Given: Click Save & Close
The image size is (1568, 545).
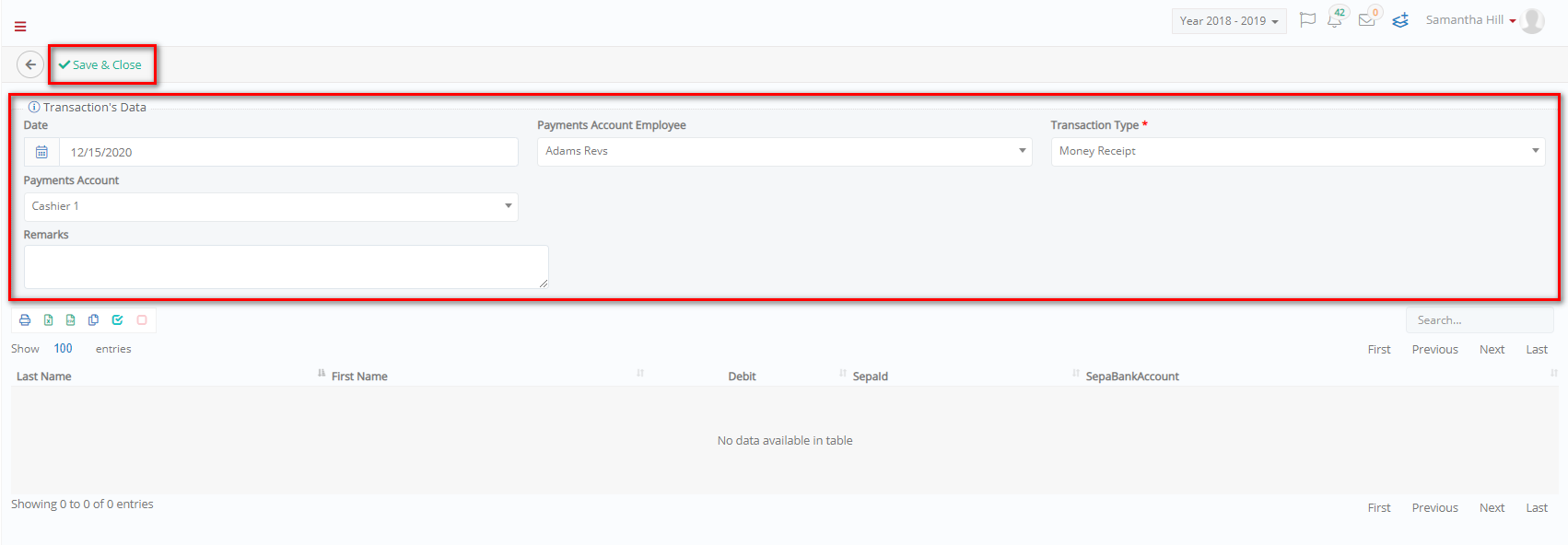Looking at the screenshot, I should (100, 64).
